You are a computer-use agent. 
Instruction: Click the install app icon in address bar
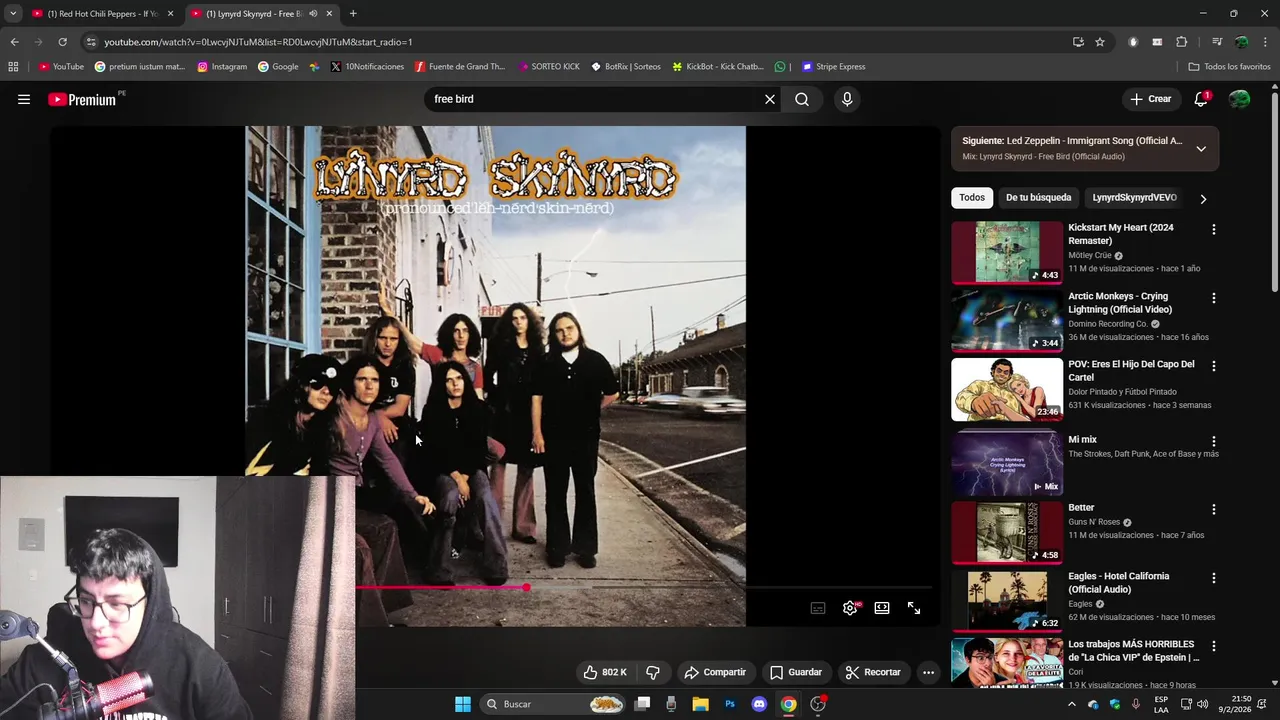pyautogui.click(x=1078, y=42)
